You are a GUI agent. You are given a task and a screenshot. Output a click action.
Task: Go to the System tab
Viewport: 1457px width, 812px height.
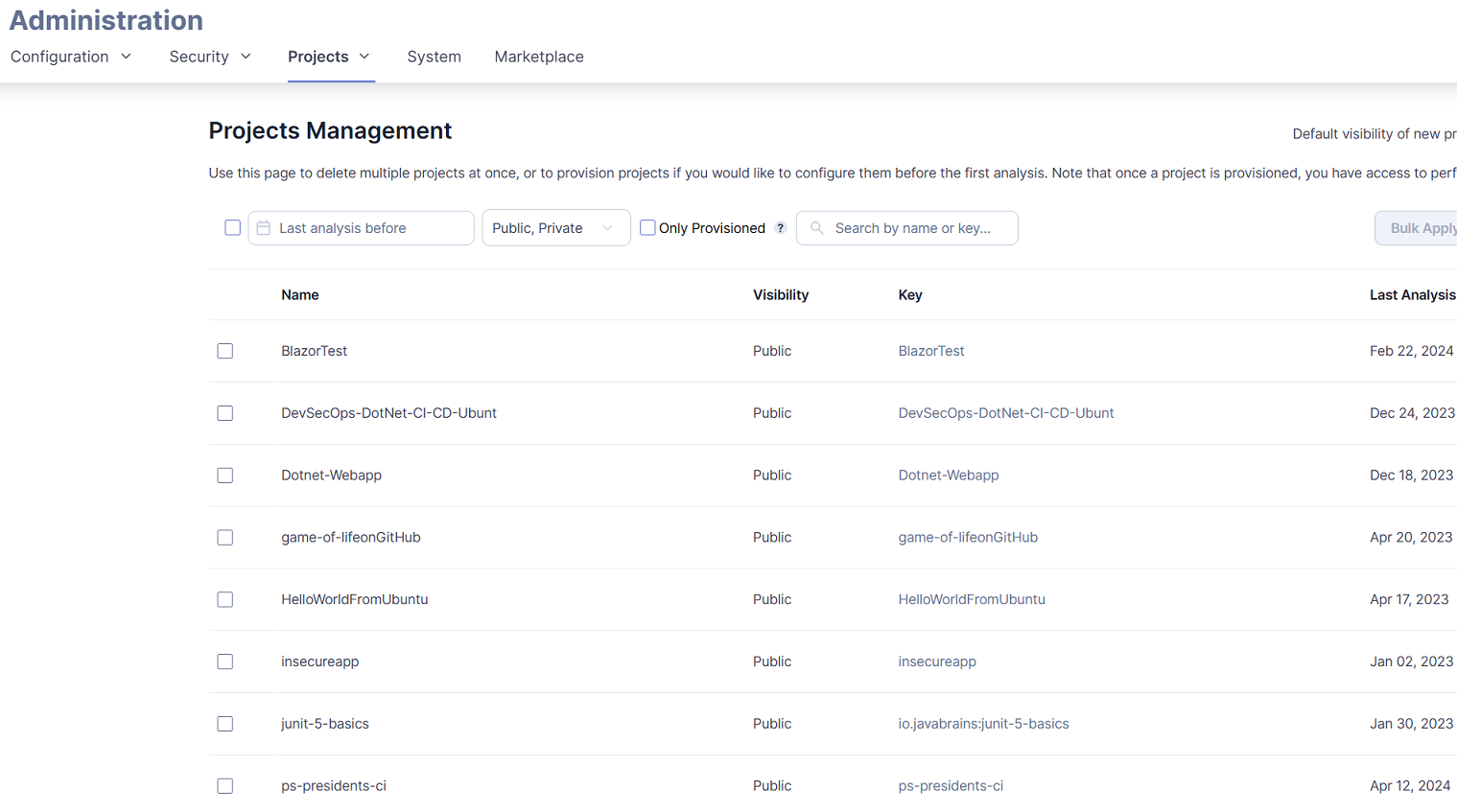tap(434, 57)
